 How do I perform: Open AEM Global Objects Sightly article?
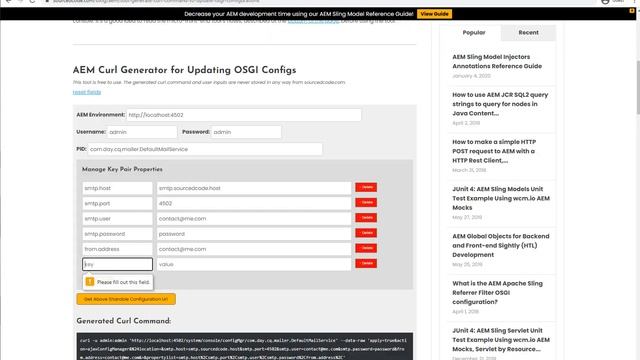(x=501, y=245)
